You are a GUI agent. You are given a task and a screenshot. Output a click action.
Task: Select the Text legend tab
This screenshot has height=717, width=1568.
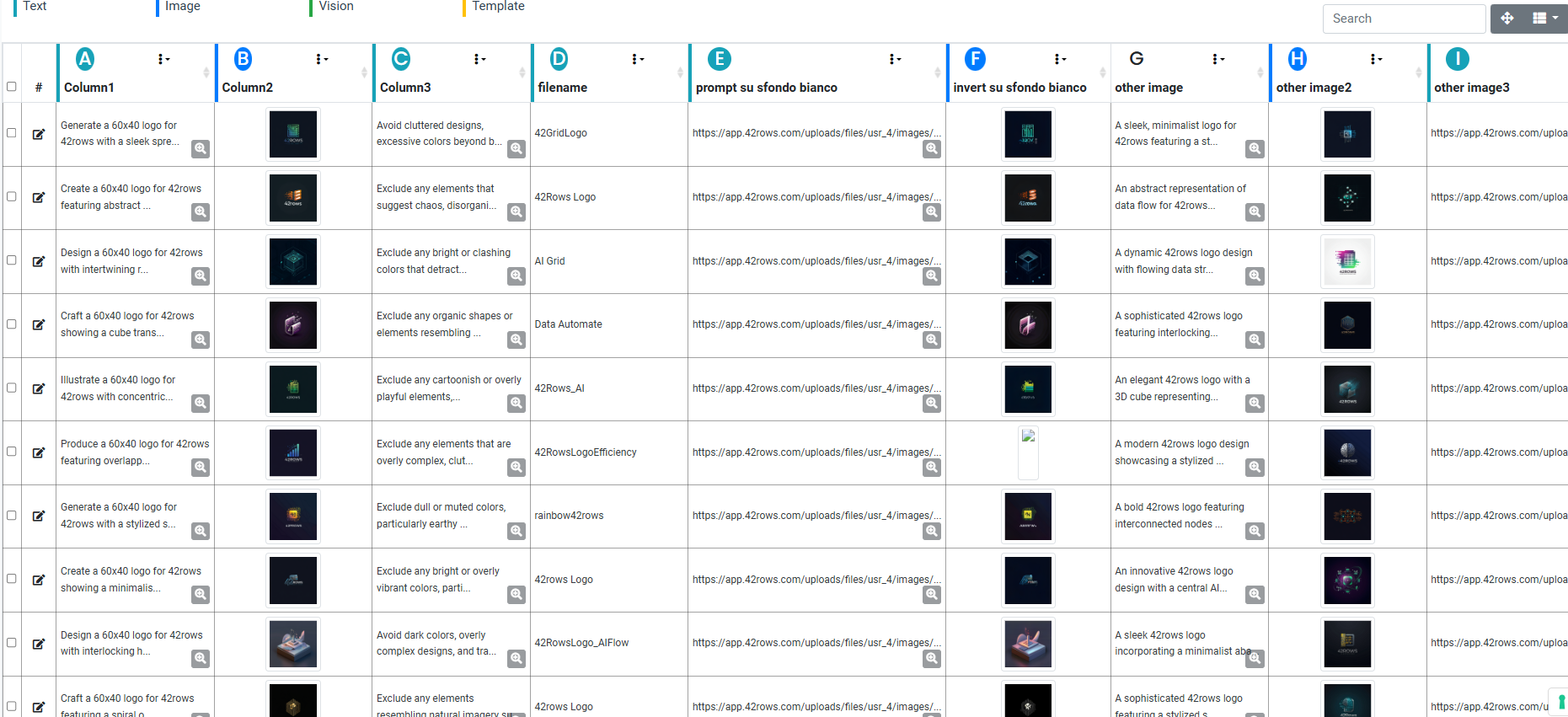tap(35, 6)
